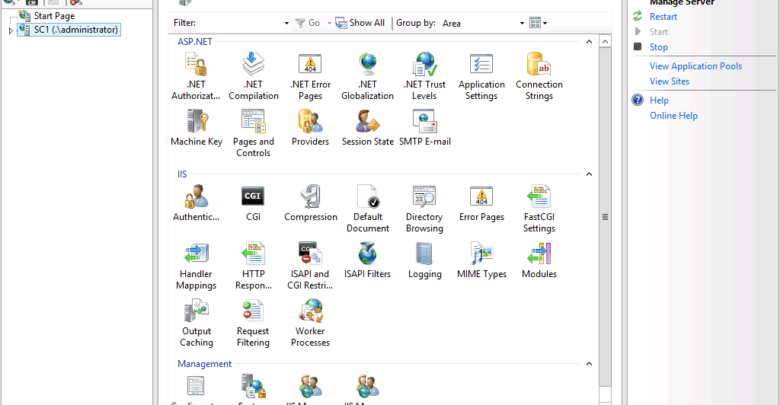This screenshot has height=405, width=780.
Task: Open Default Document feature
Action: 368,209
